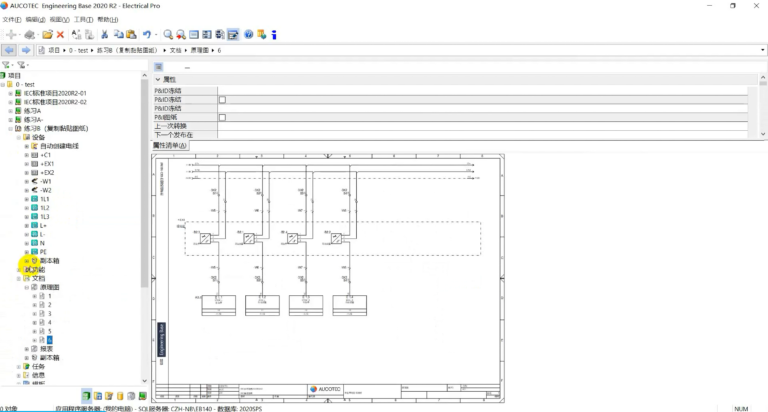Select the 任务 tree item
768x412 pixels.
pyautogui.click(x=38, y=366)
